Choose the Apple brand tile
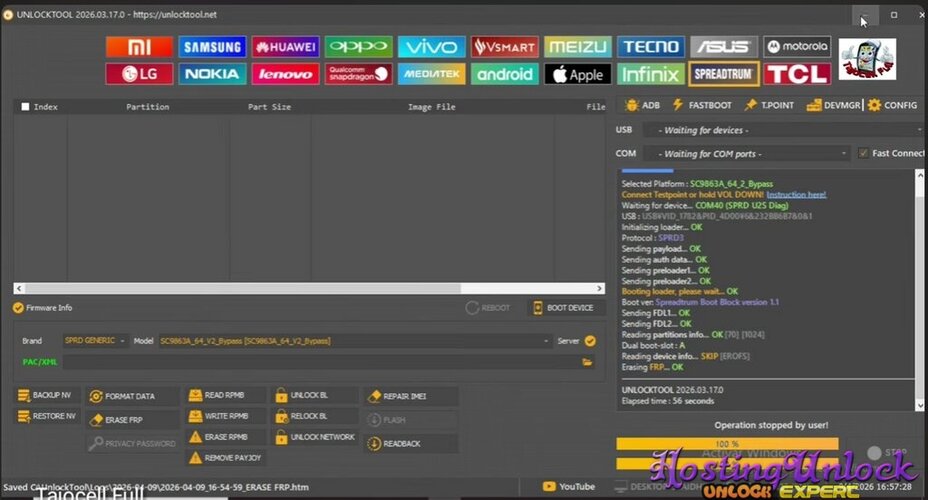Viewport: 928px width, 500px height. [x=578, y=74]
